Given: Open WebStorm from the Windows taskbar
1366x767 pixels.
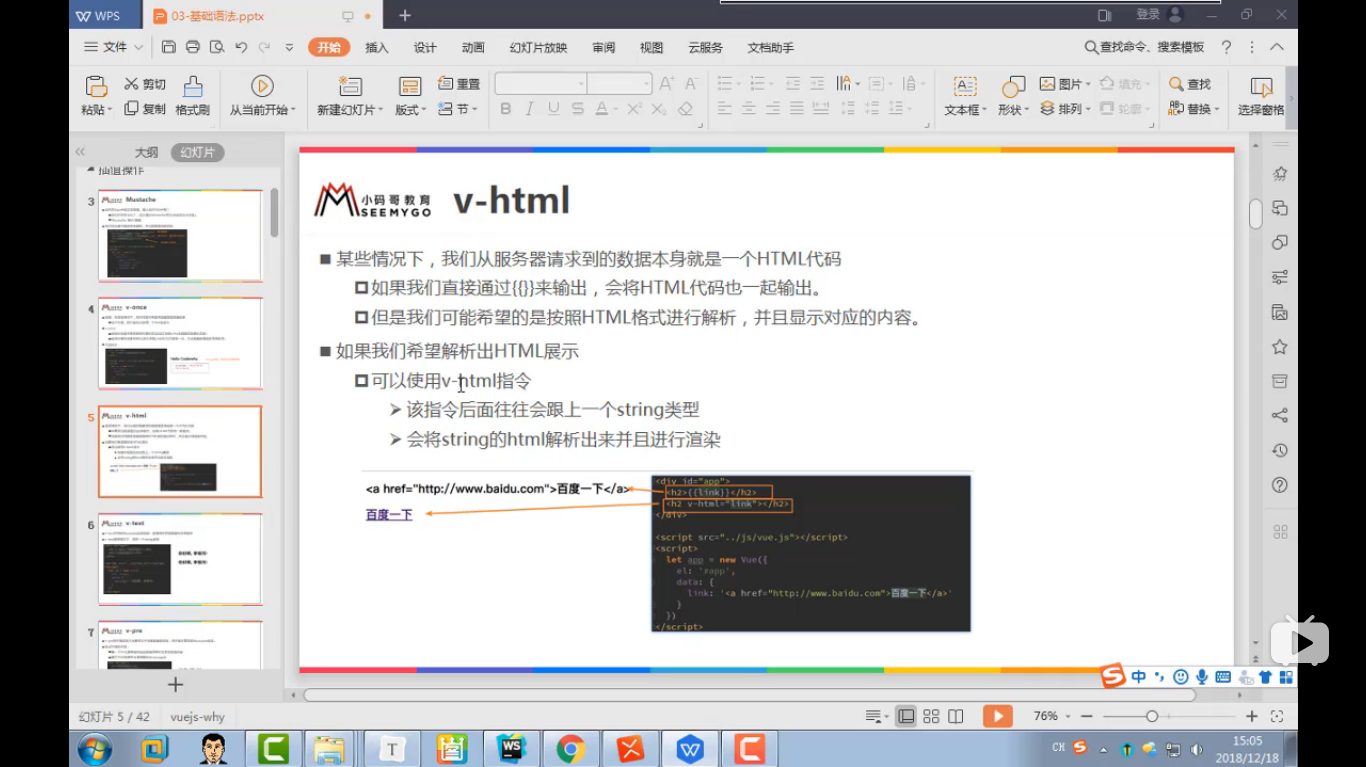Looking at the screenshot, I should pos(512,748).
